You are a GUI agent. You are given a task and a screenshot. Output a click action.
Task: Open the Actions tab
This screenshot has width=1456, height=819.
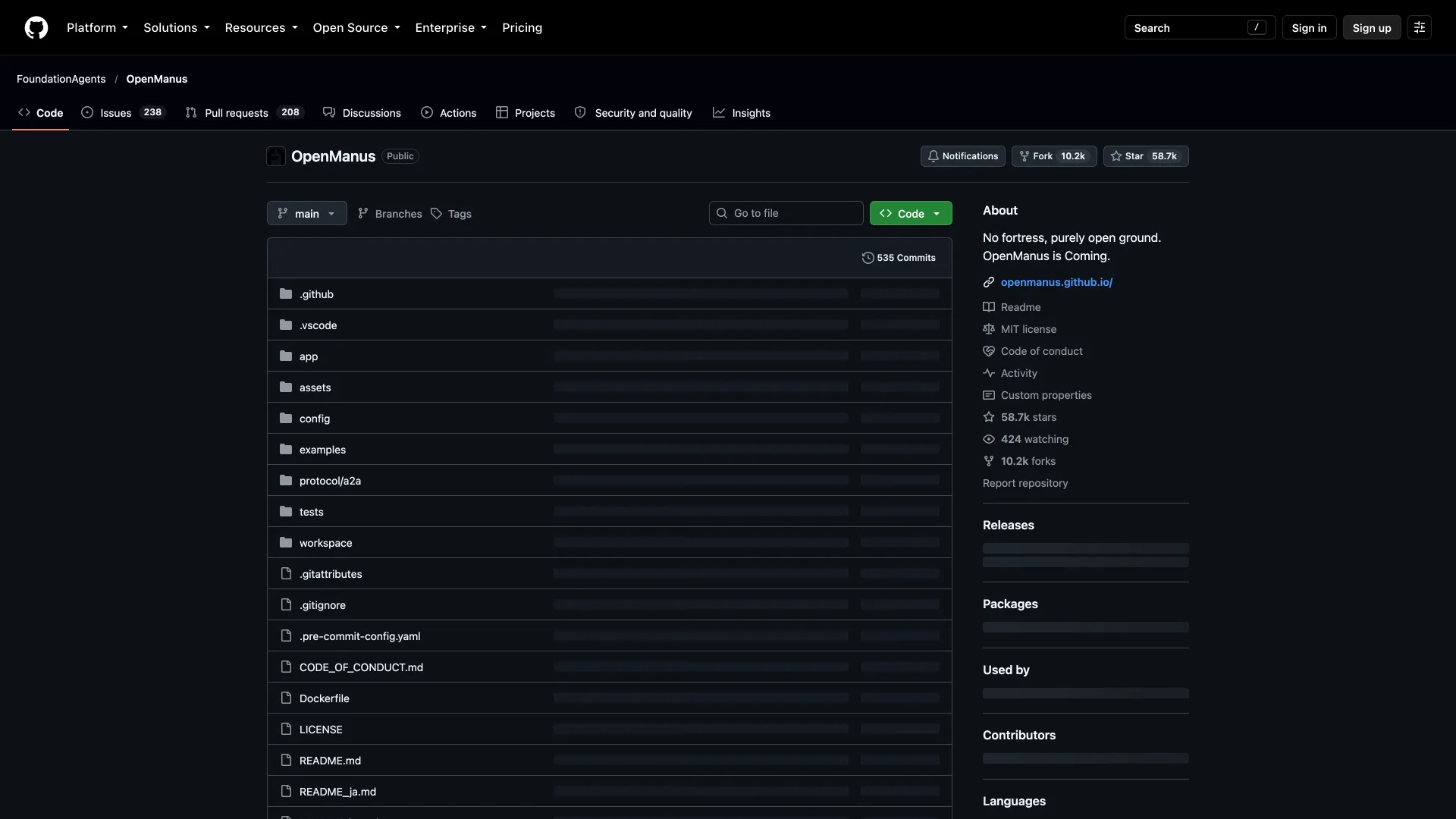click(449, 112)
